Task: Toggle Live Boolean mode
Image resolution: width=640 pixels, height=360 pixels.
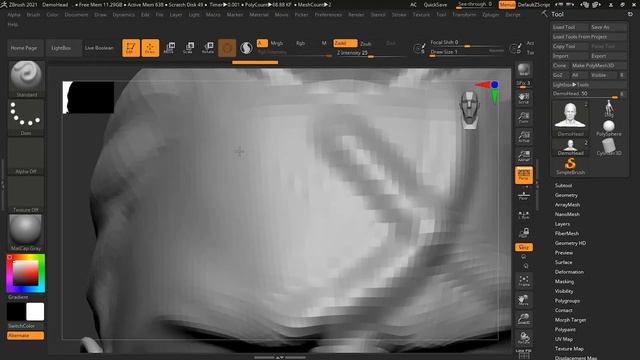Action: (x=99, y=48)
